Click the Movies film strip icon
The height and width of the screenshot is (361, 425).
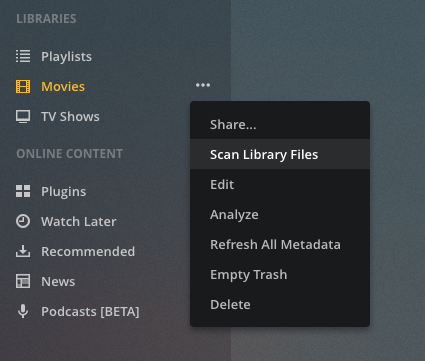23,86
